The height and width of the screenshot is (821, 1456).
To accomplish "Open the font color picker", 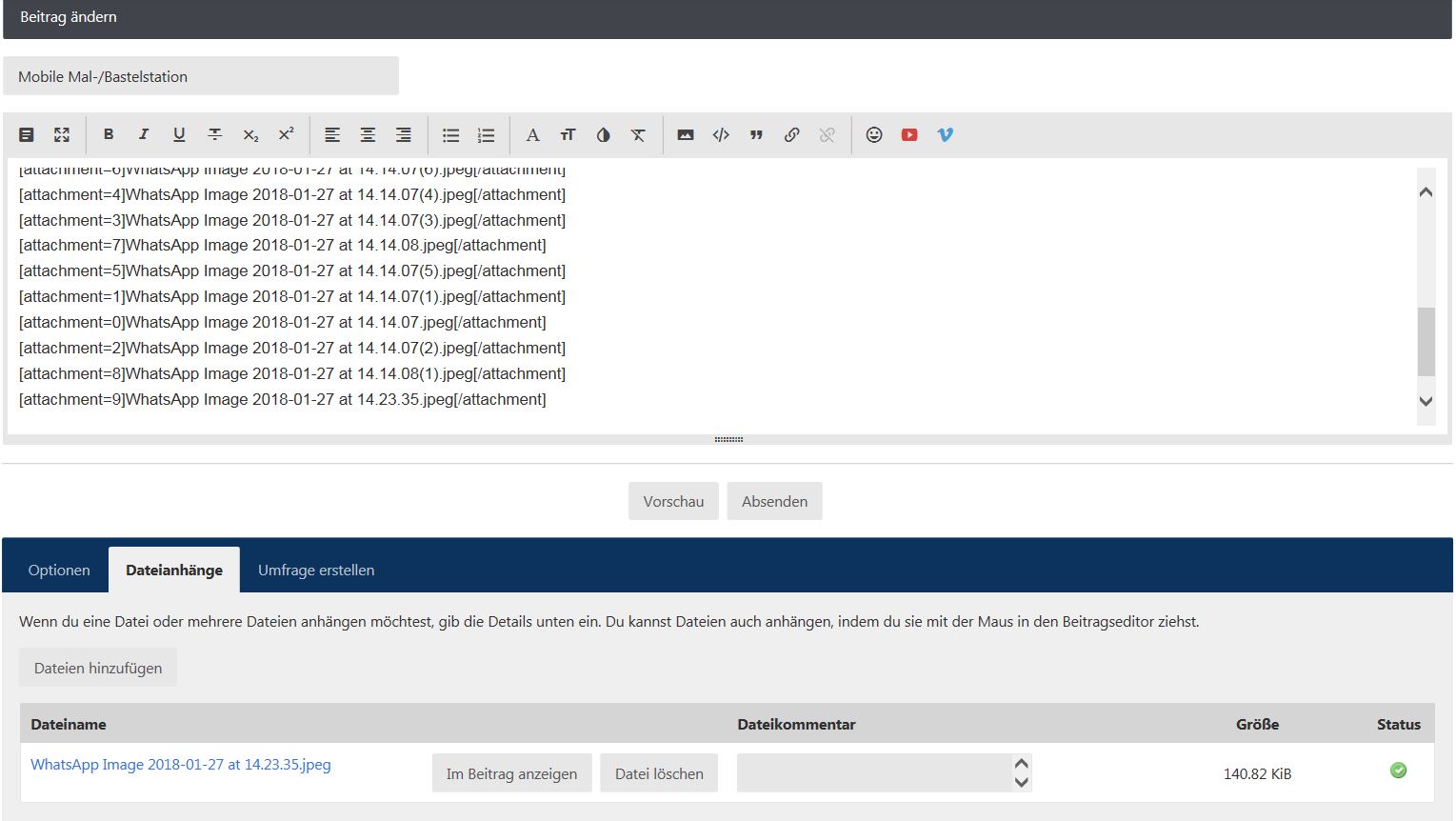I will pyautogui.click(x=603, y=135).
